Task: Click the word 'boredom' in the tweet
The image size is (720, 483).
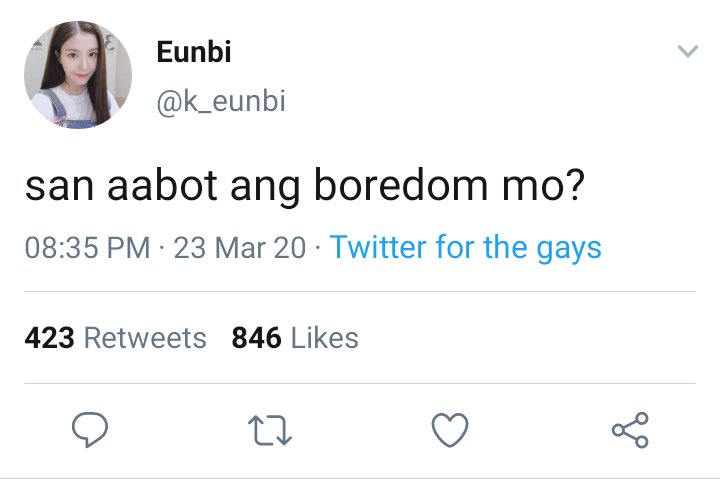Action: pos(401,185)
